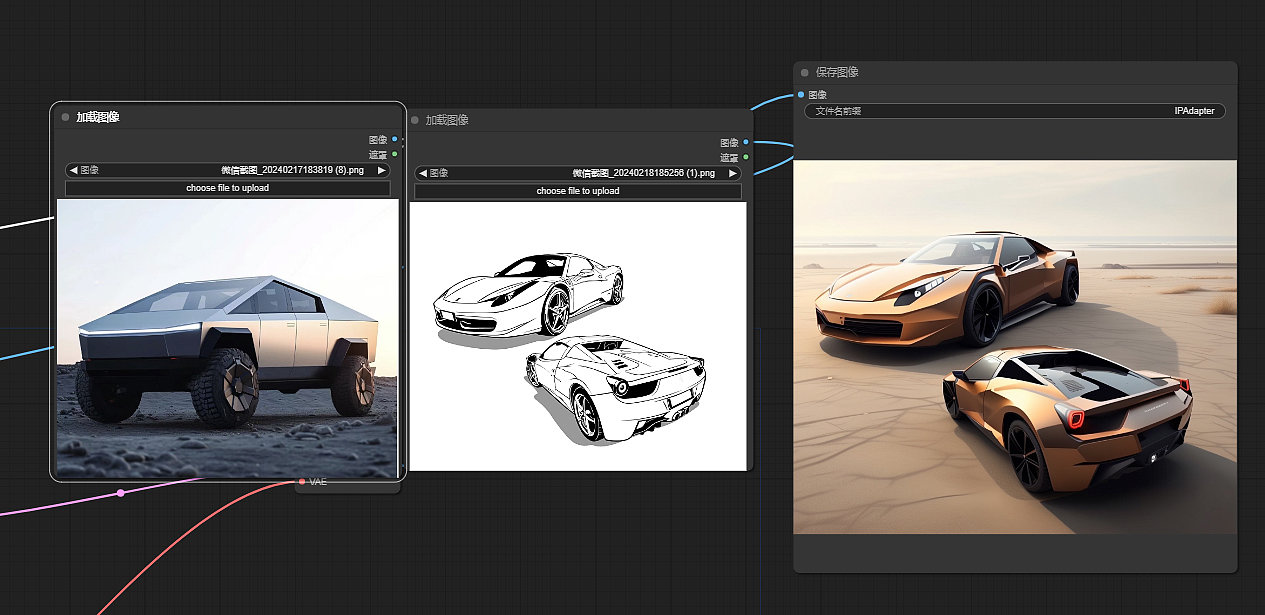Click the pink reroute dot on the wire
Screen dimensions: 1265x615
point(121,493)
